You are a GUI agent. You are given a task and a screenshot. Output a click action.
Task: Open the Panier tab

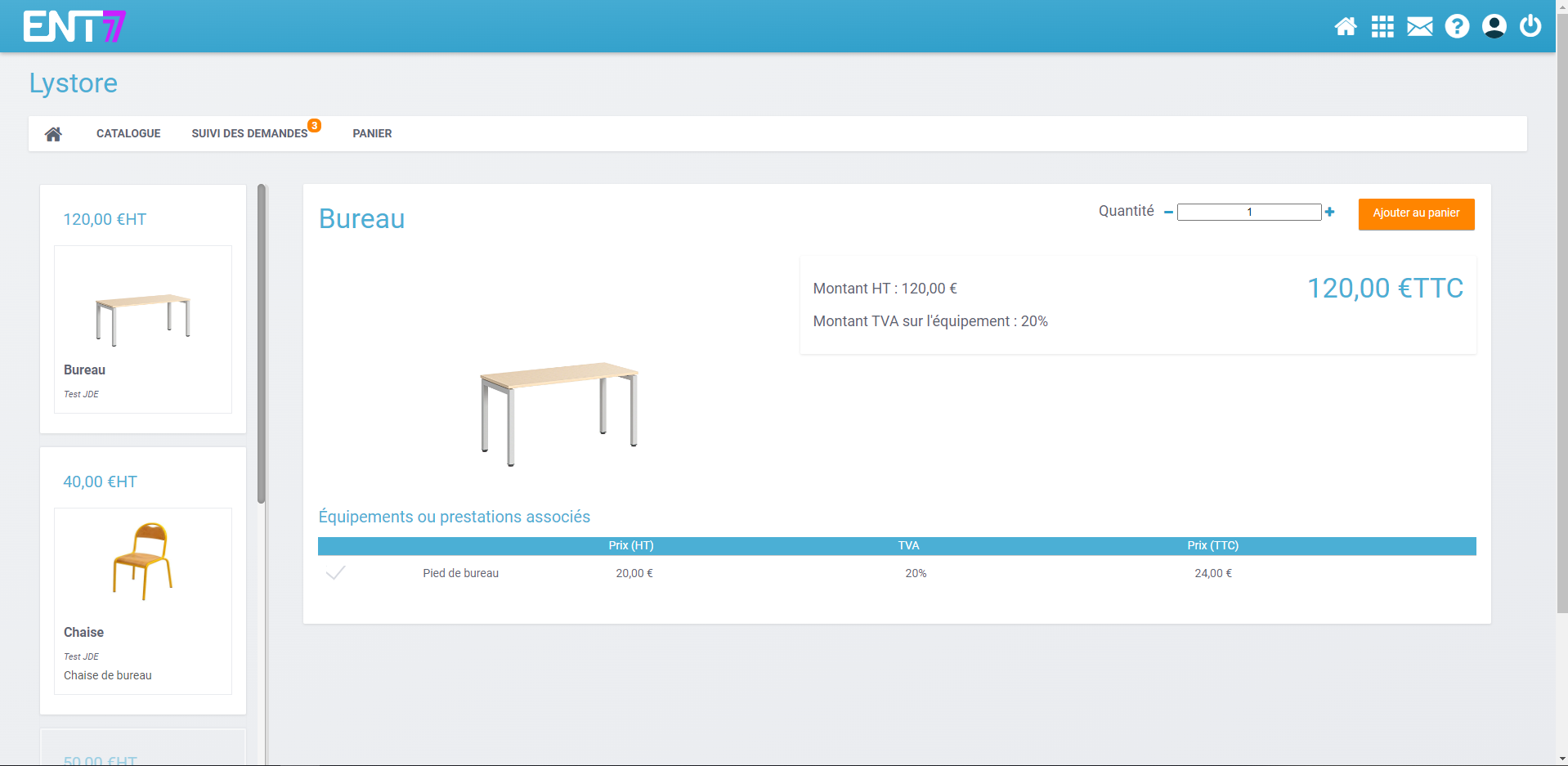coord(372,134)
